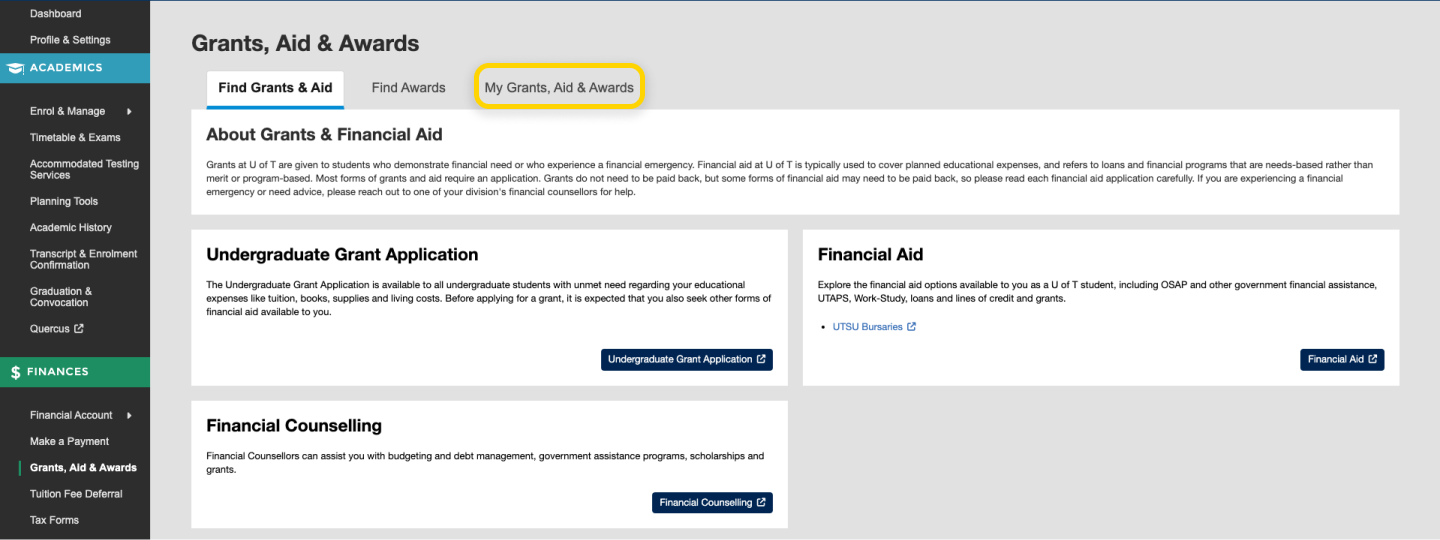Click the Academics graduation cap icon
The width and height of the screenshot is (1440, 540).
pyautogui.click(x=15, y=68)
